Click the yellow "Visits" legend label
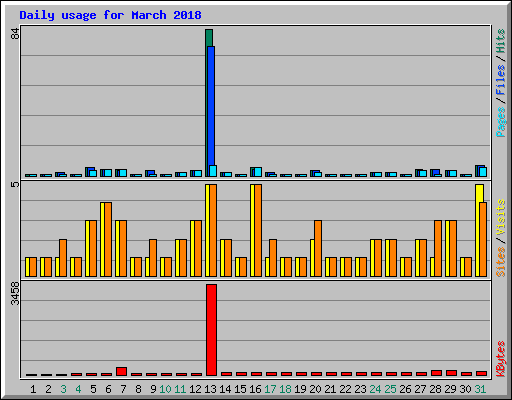The width and height of the screenshot is (512, 400). click(x=500, y=218)
